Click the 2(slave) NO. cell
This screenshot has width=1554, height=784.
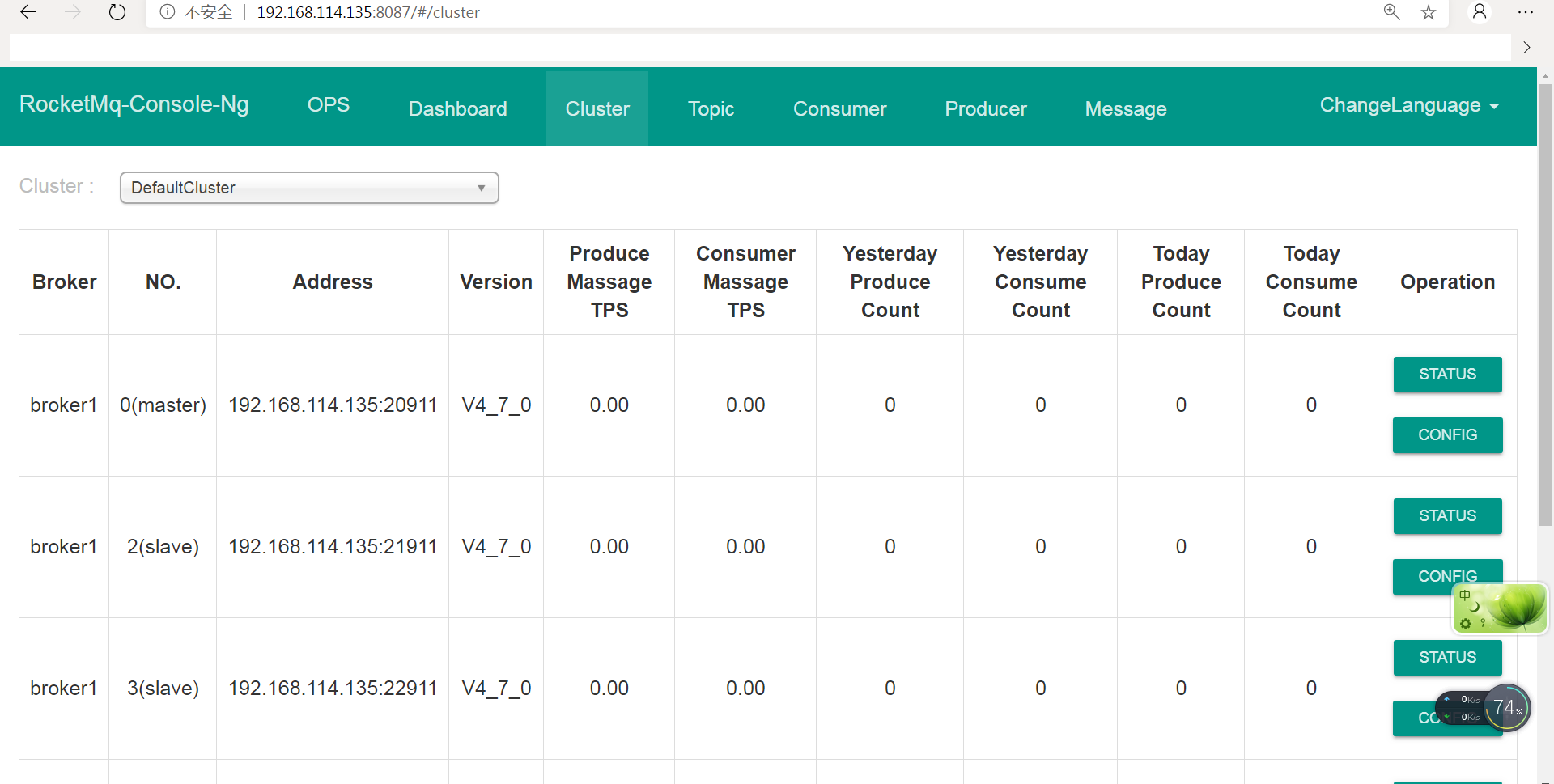[163, 546]
